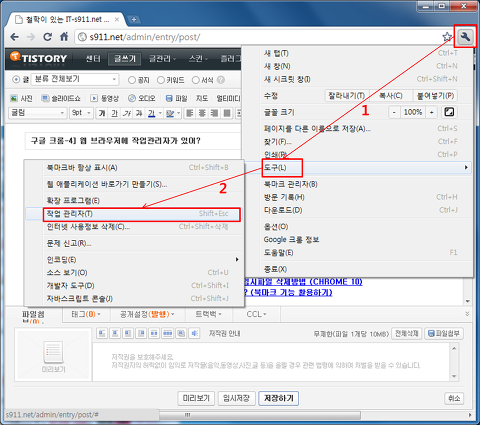The height and width of the screenshot is (425, 480).
Task: Choose 개발자 도구(D) menu item
Action: 135,286
